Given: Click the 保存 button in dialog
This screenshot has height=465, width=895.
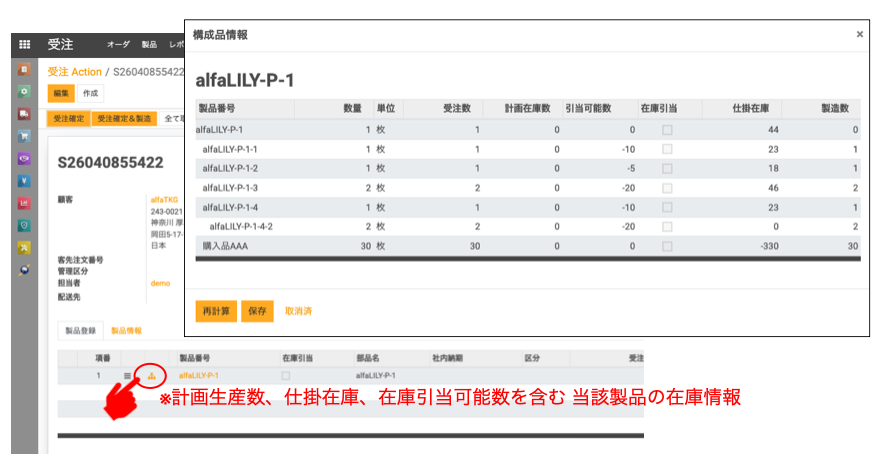Looking at the screenshot, I should click(x=257, y=311).
